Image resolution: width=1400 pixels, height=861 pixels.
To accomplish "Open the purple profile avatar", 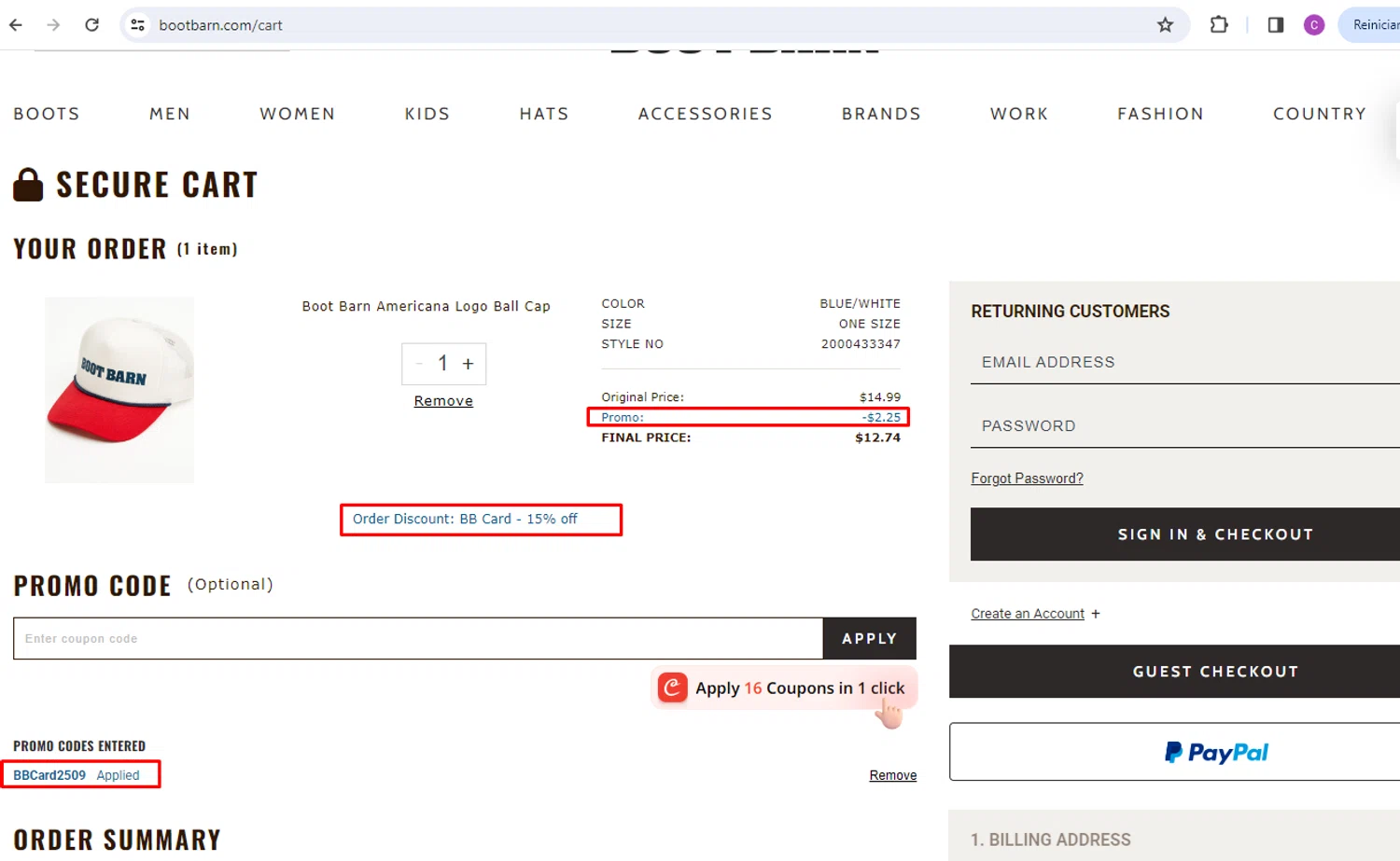I will [1314, 25].
